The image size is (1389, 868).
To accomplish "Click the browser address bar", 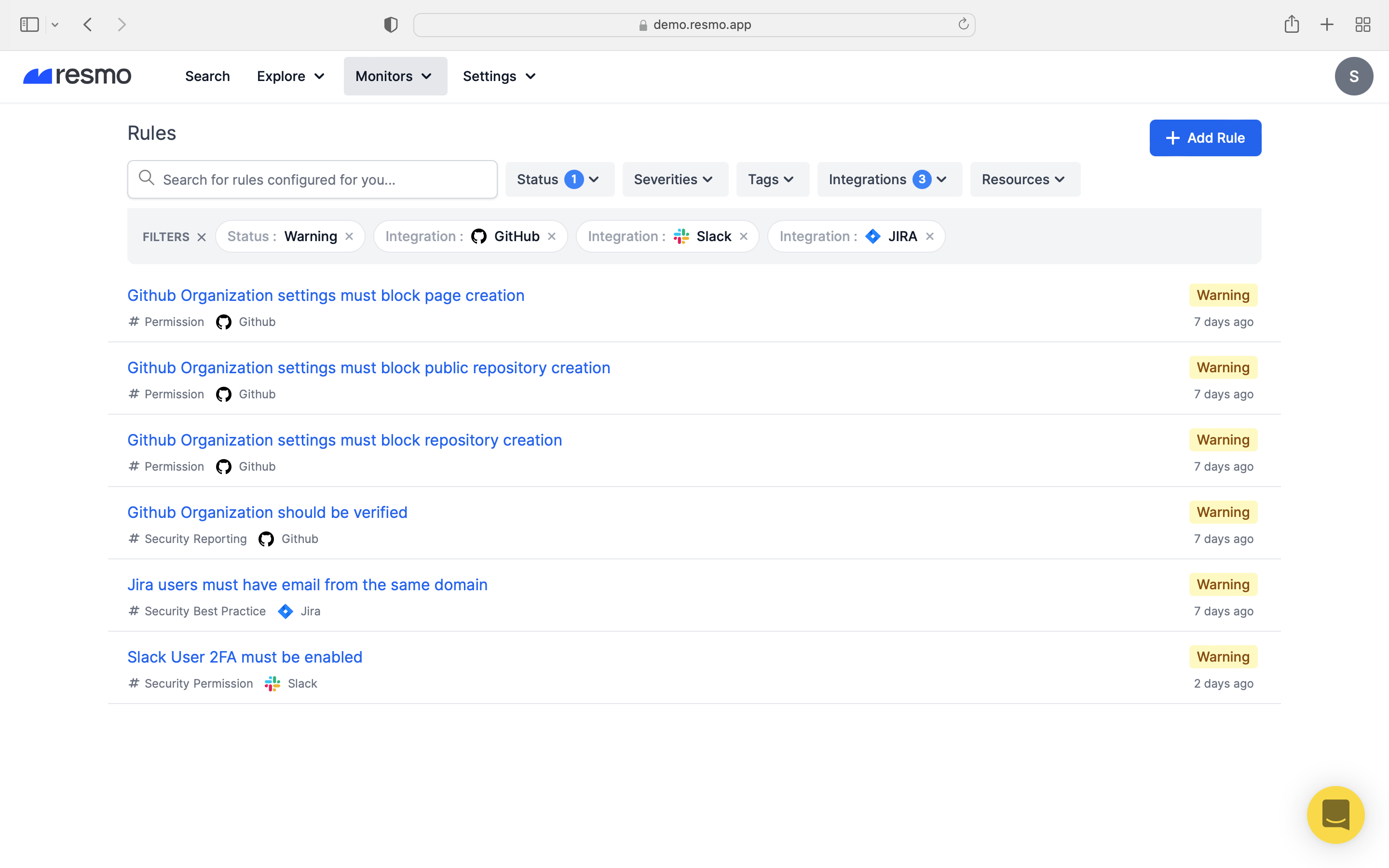I will [694, 25].
